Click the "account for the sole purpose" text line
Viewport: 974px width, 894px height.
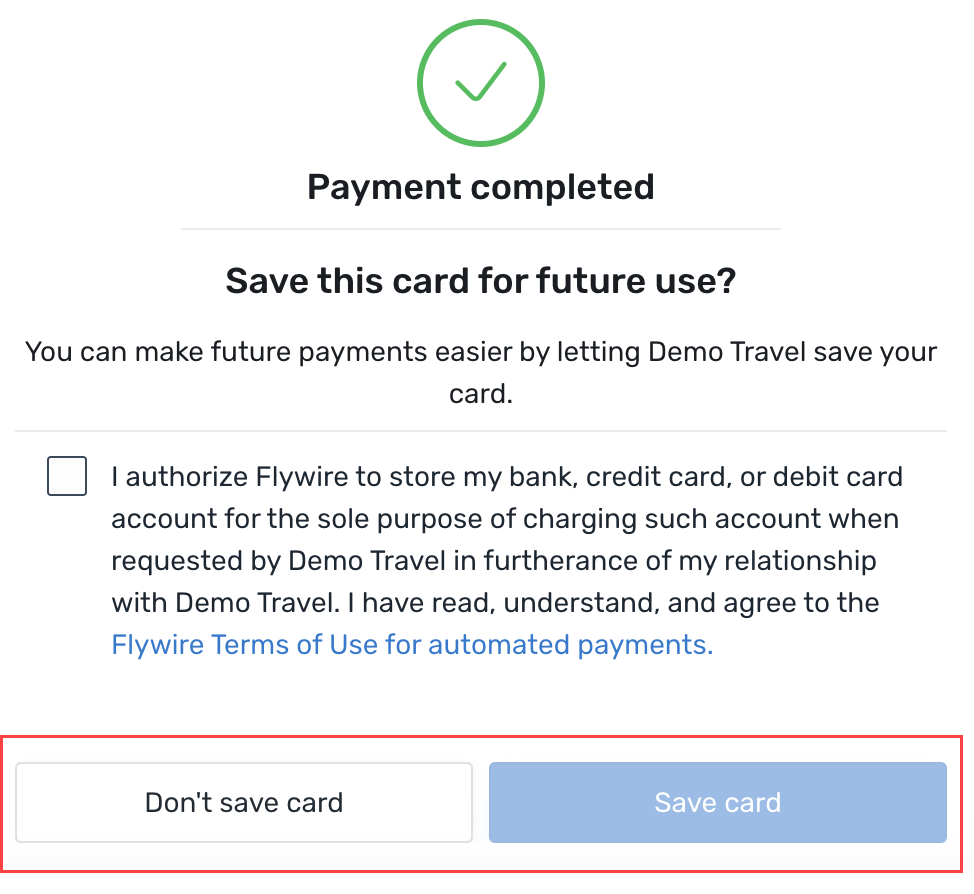click(504, 520)
